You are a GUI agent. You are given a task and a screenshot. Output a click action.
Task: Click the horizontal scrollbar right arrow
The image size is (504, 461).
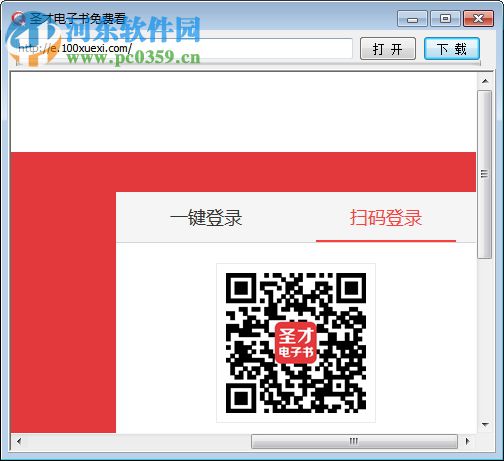point(467,441)
